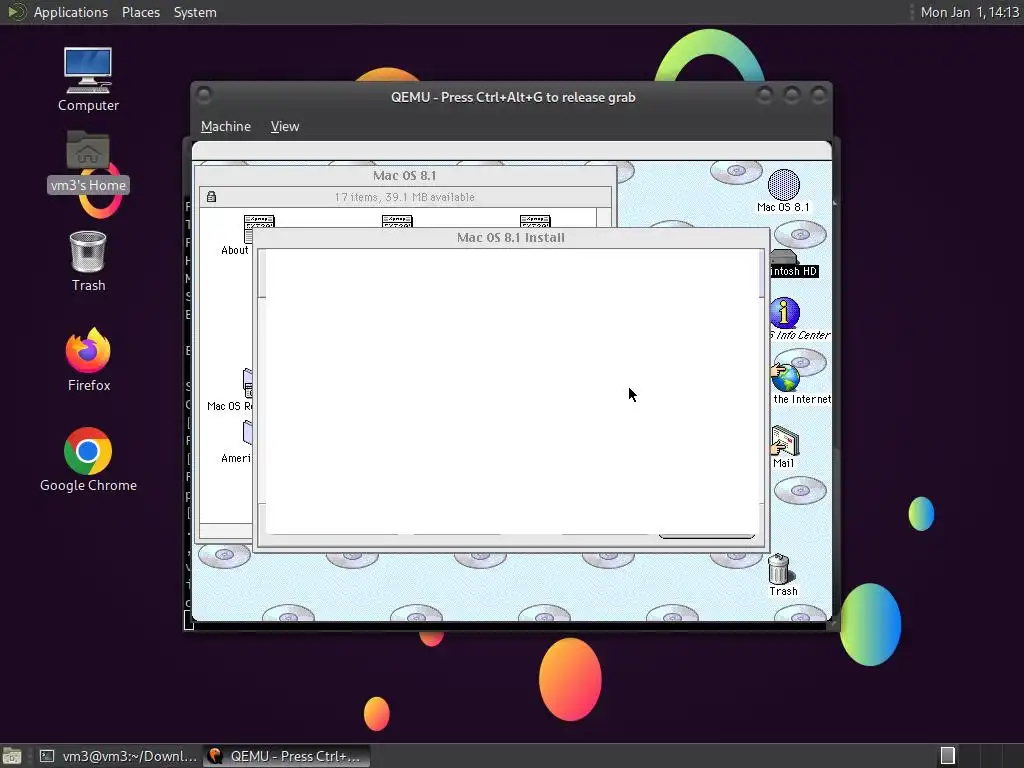
Task: Select the Mac OS Trash can icon
Action: coord(782,575)
